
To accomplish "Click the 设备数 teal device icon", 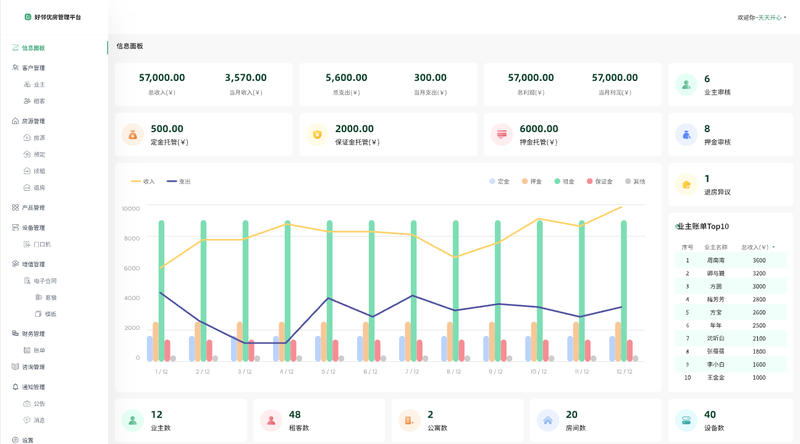I will point(686,421).
